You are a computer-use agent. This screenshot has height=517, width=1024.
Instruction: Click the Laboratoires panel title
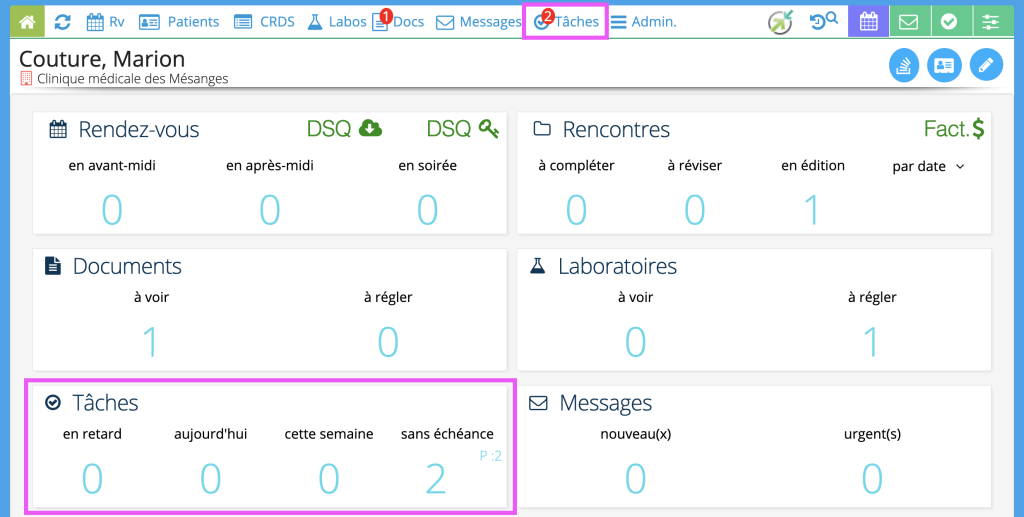coord(617,266)
